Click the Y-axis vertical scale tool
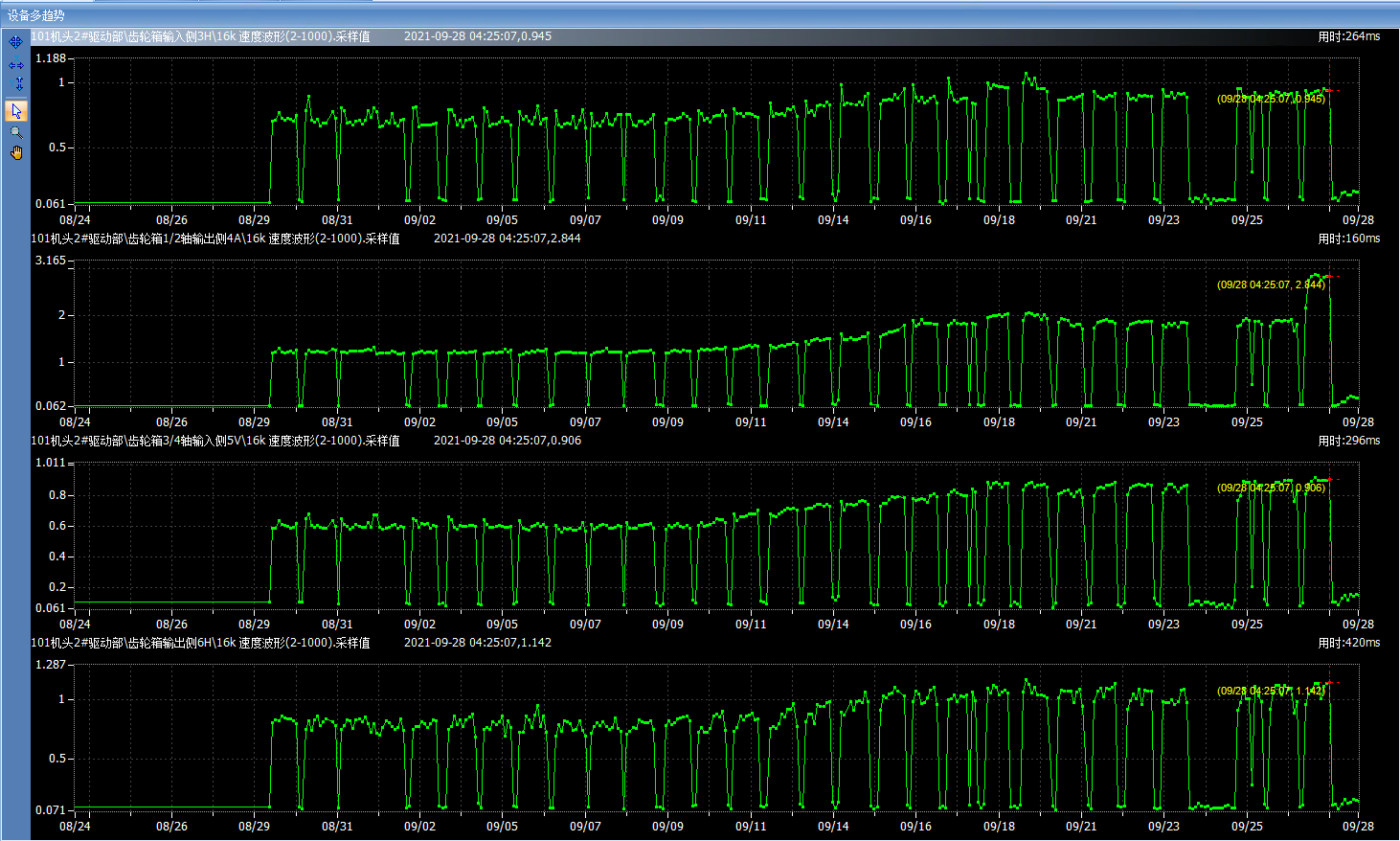The image size is (1400, 841). coord(17,85)
